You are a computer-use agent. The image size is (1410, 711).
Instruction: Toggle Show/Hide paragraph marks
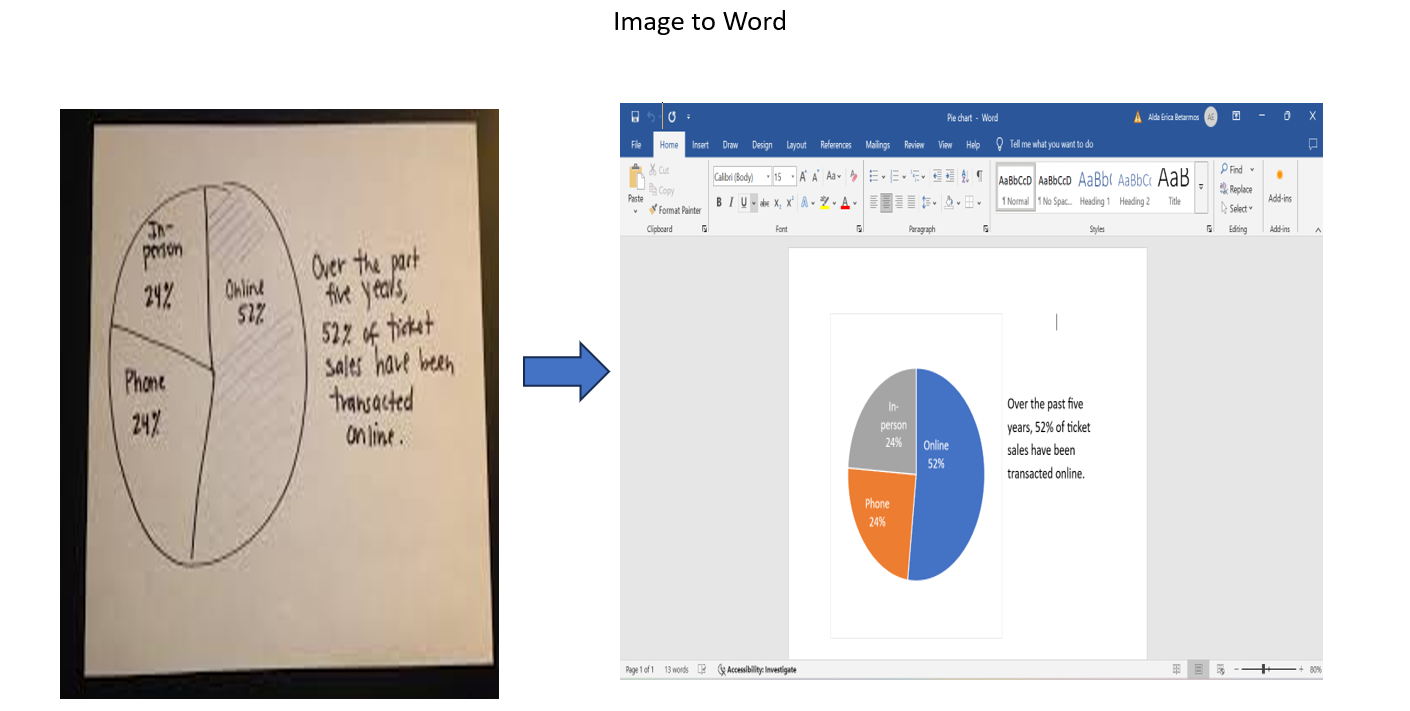tap(979, 177)
